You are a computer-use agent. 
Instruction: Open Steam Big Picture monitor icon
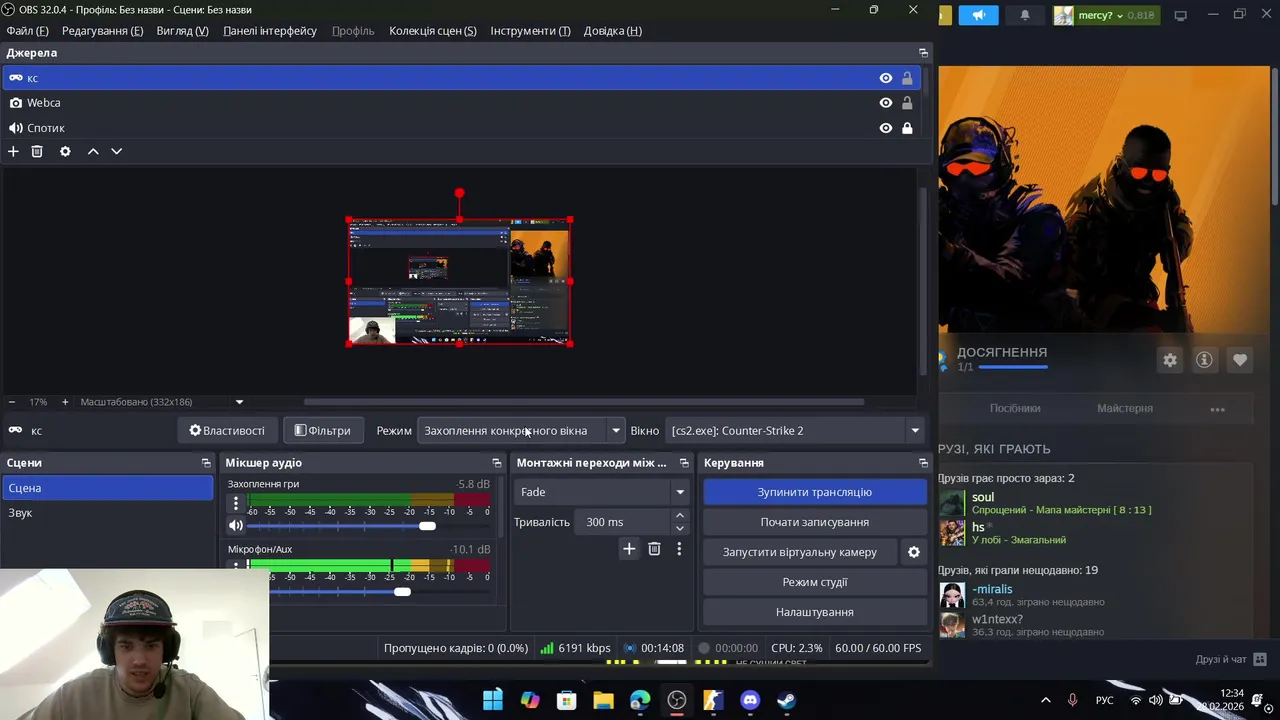tap(1180, 15)
